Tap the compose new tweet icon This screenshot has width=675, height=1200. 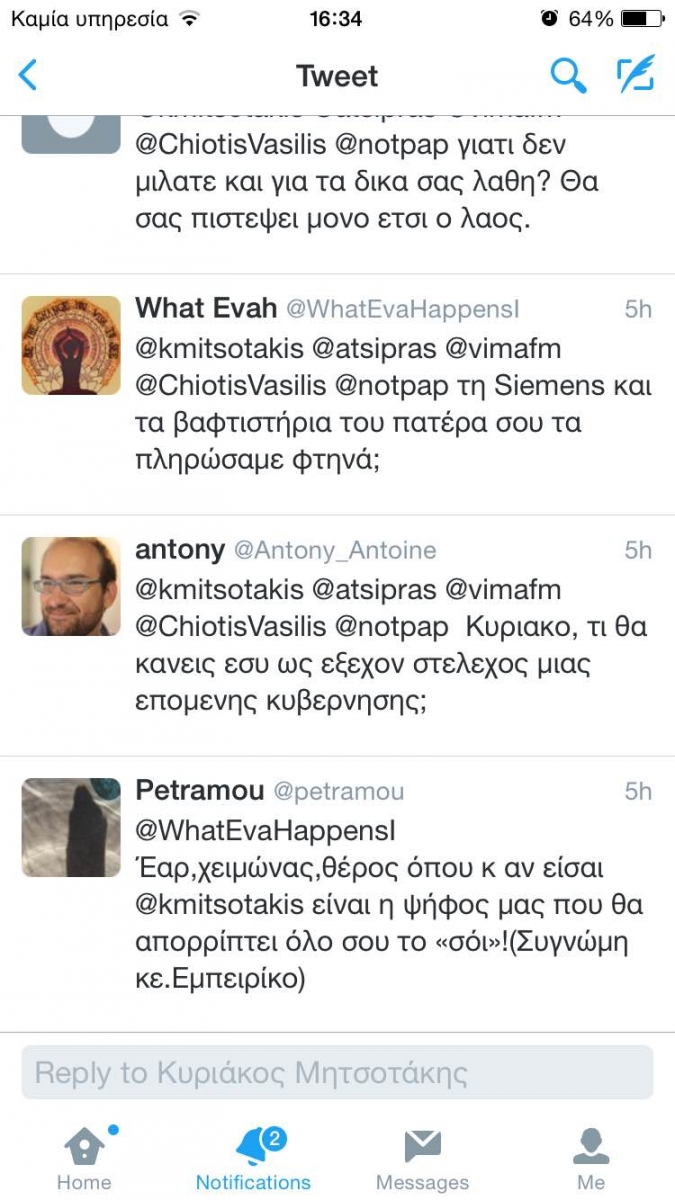pos(635,75)
